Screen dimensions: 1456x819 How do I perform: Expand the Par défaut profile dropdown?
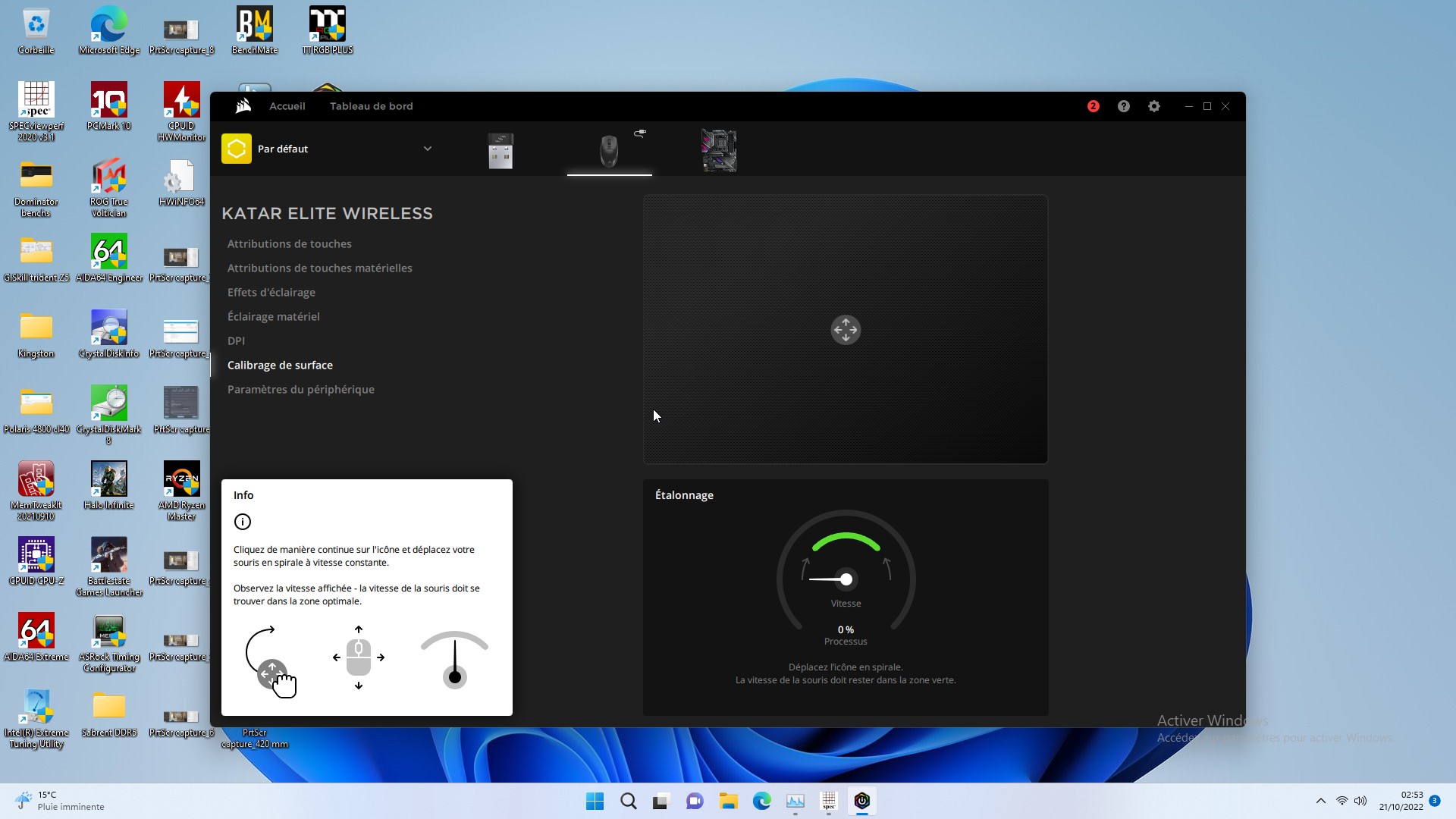pos(428,149)
